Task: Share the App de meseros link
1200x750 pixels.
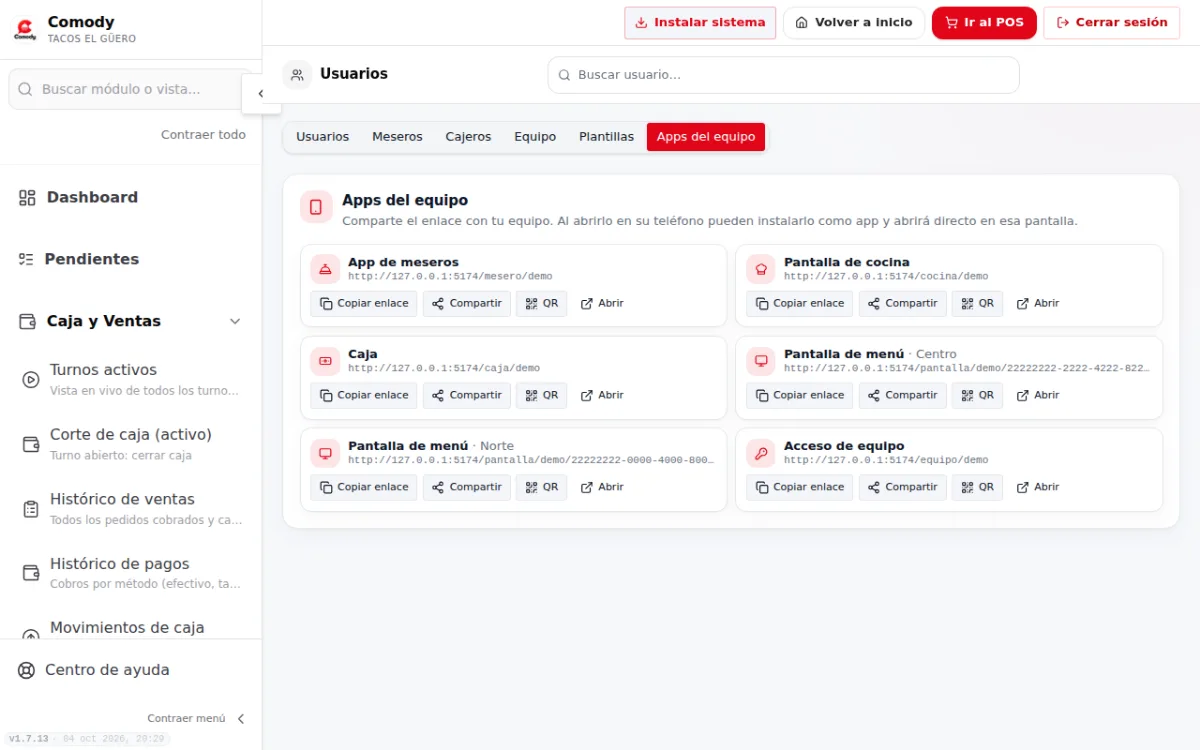Action: (x=467, y=304)
